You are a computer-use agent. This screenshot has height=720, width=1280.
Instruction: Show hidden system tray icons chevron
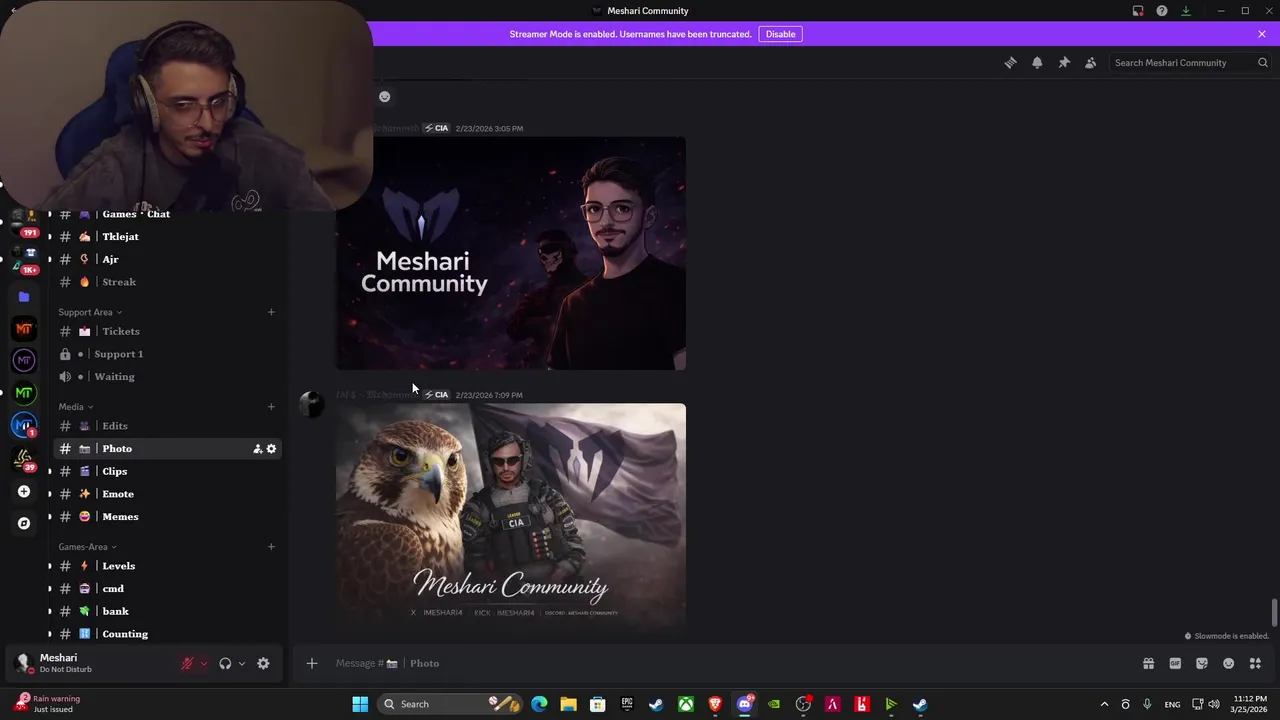click(1104, 704)
